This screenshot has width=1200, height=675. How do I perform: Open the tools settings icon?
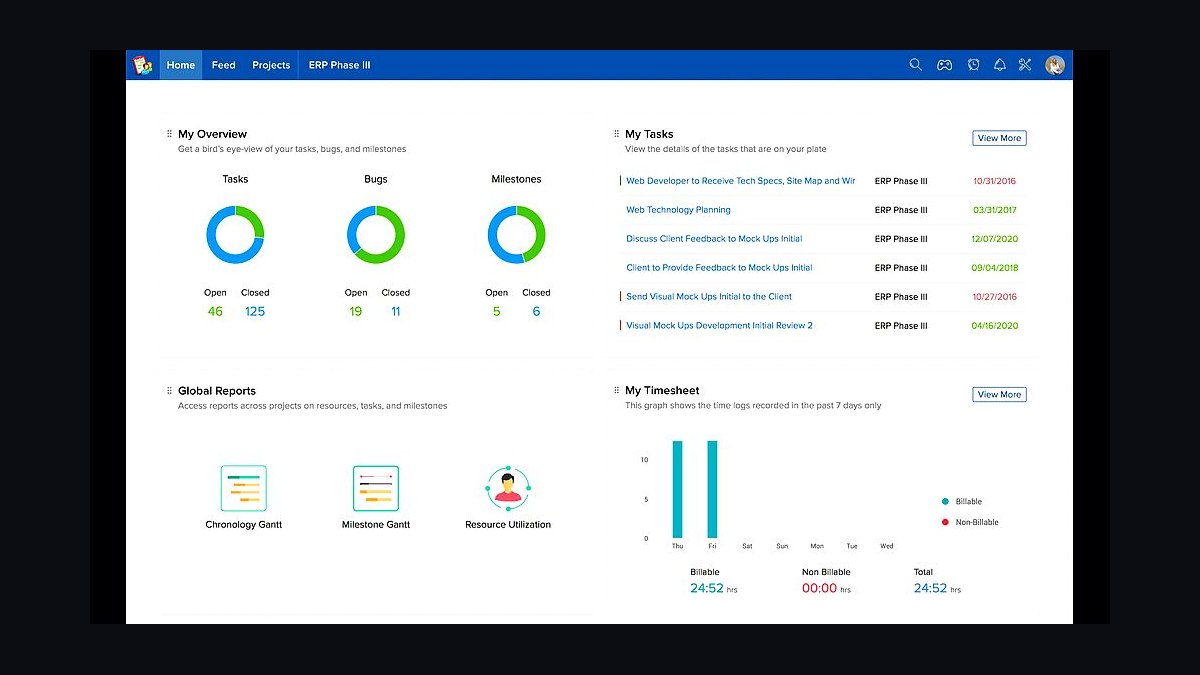(x=1025, y=65)
